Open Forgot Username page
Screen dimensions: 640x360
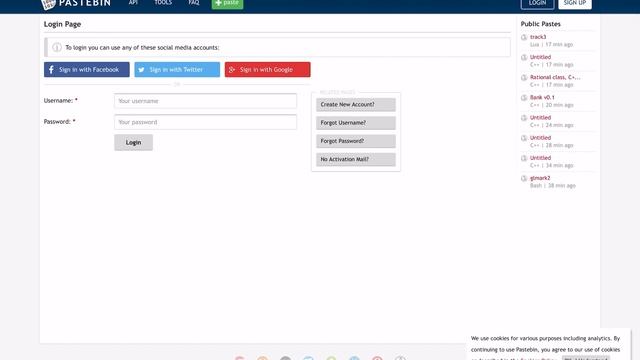click(x=356, y=123)
